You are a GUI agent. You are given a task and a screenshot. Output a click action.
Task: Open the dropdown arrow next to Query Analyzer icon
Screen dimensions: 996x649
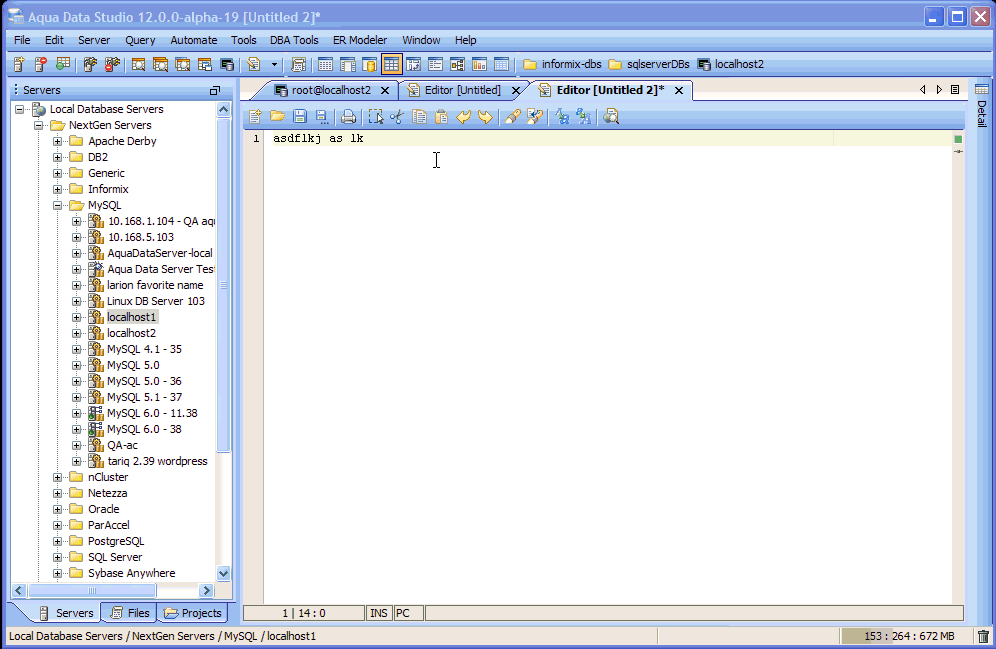pyautogui.click(x=274, y=64)
